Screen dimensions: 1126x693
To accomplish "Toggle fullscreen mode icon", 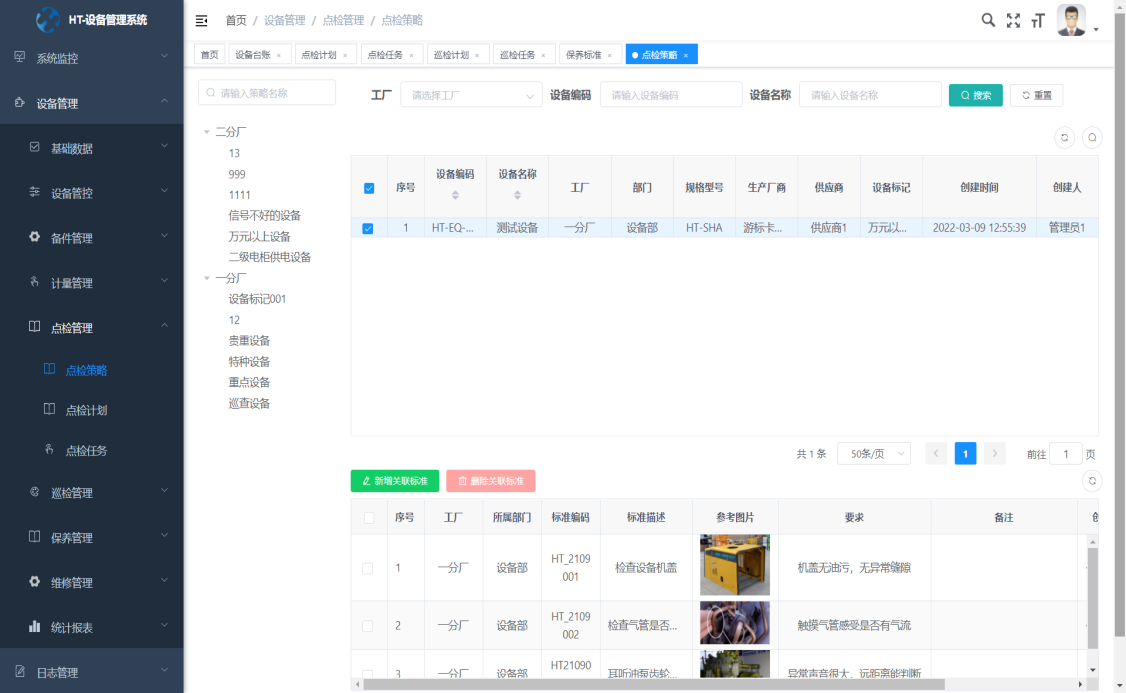I will coord(1013,20).
